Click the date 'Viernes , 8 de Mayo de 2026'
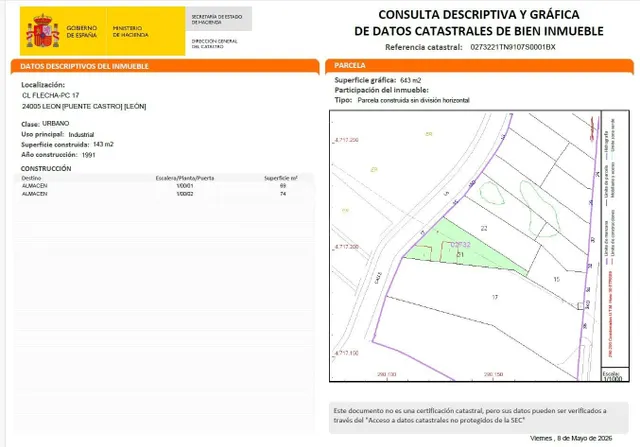This screenshot has width=640, height=447. coord(571,438)
